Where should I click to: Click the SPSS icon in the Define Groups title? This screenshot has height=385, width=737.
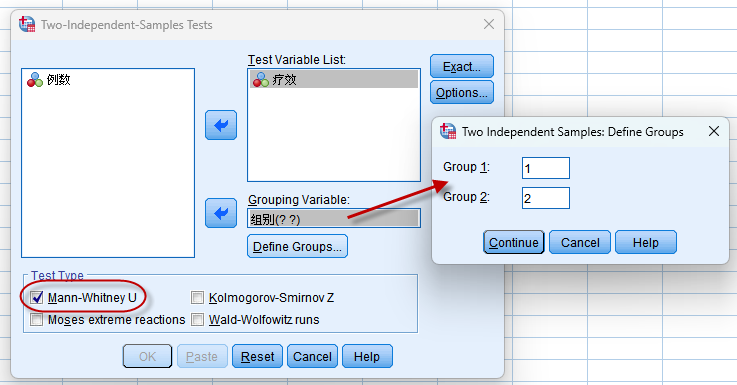point(448,132)
